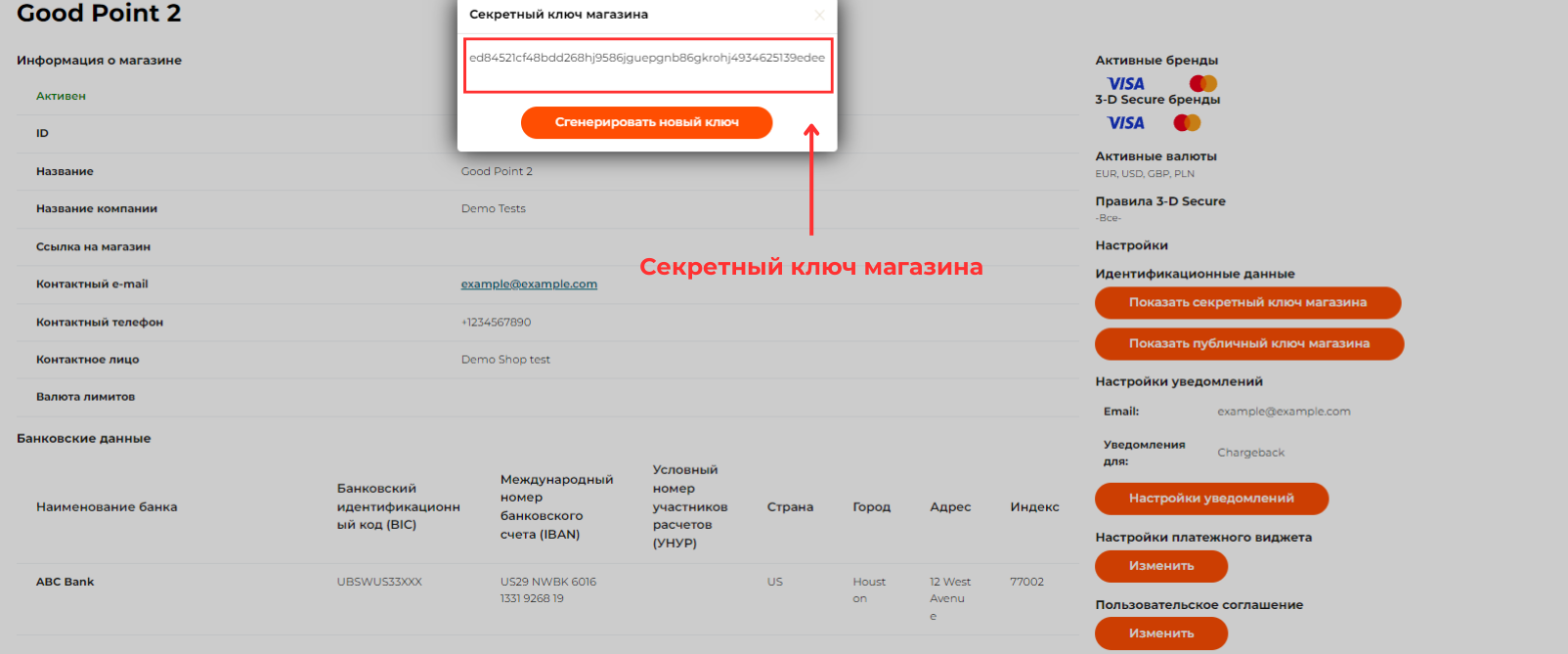
Task: Click the Активен shop status label
Action: tap(61, 96)
